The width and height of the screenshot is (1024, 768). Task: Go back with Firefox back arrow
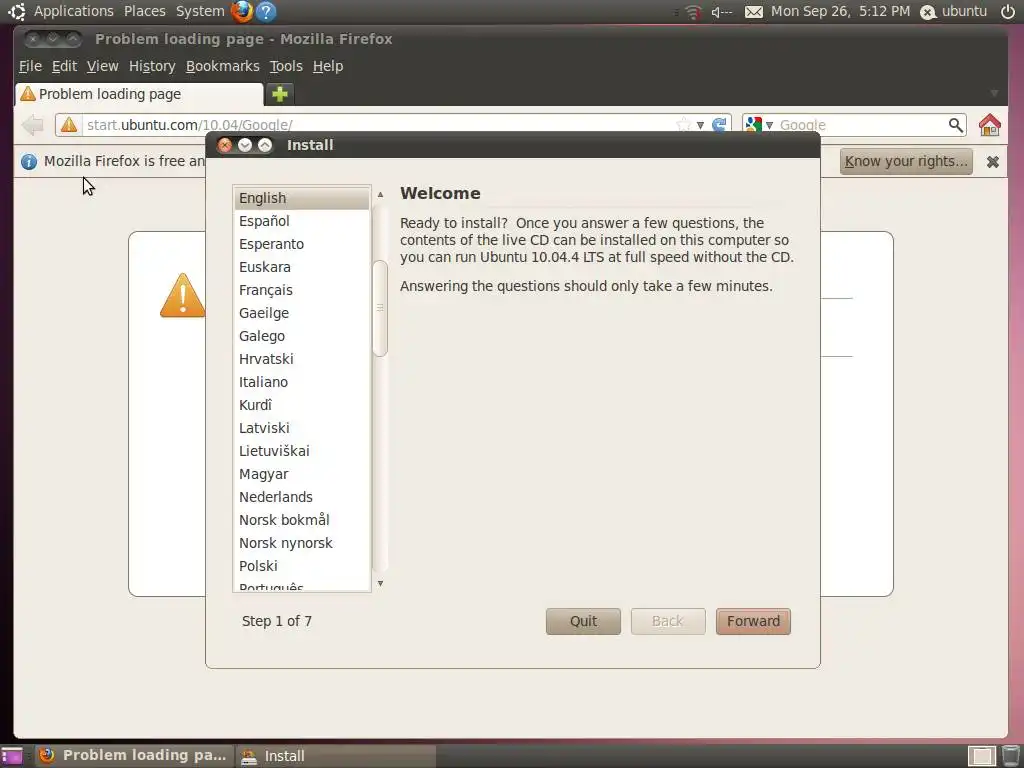point(32,125)
